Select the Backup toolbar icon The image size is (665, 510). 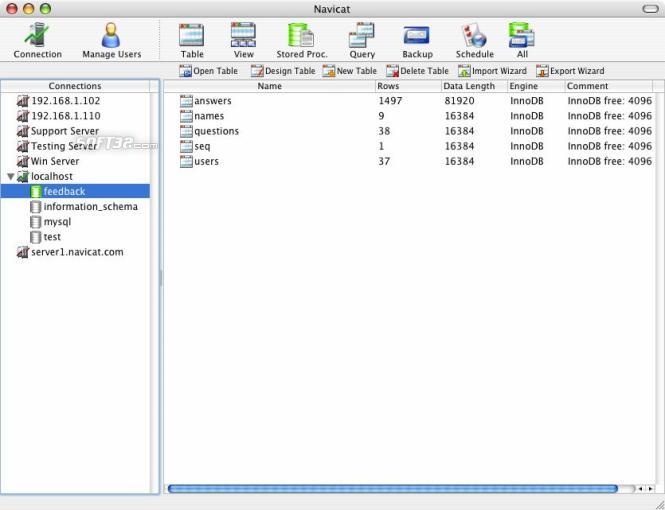(417, 41)
